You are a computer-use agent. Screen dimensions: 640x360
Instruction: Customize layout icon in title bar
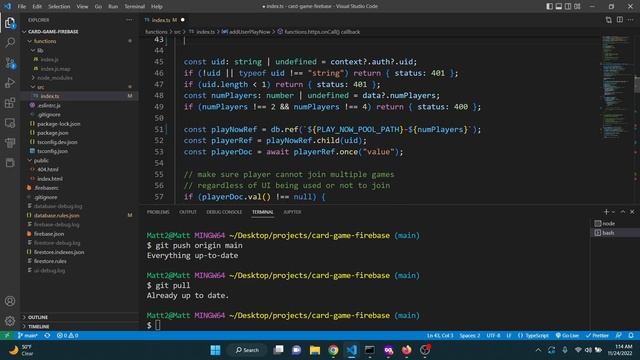point(577,6)
